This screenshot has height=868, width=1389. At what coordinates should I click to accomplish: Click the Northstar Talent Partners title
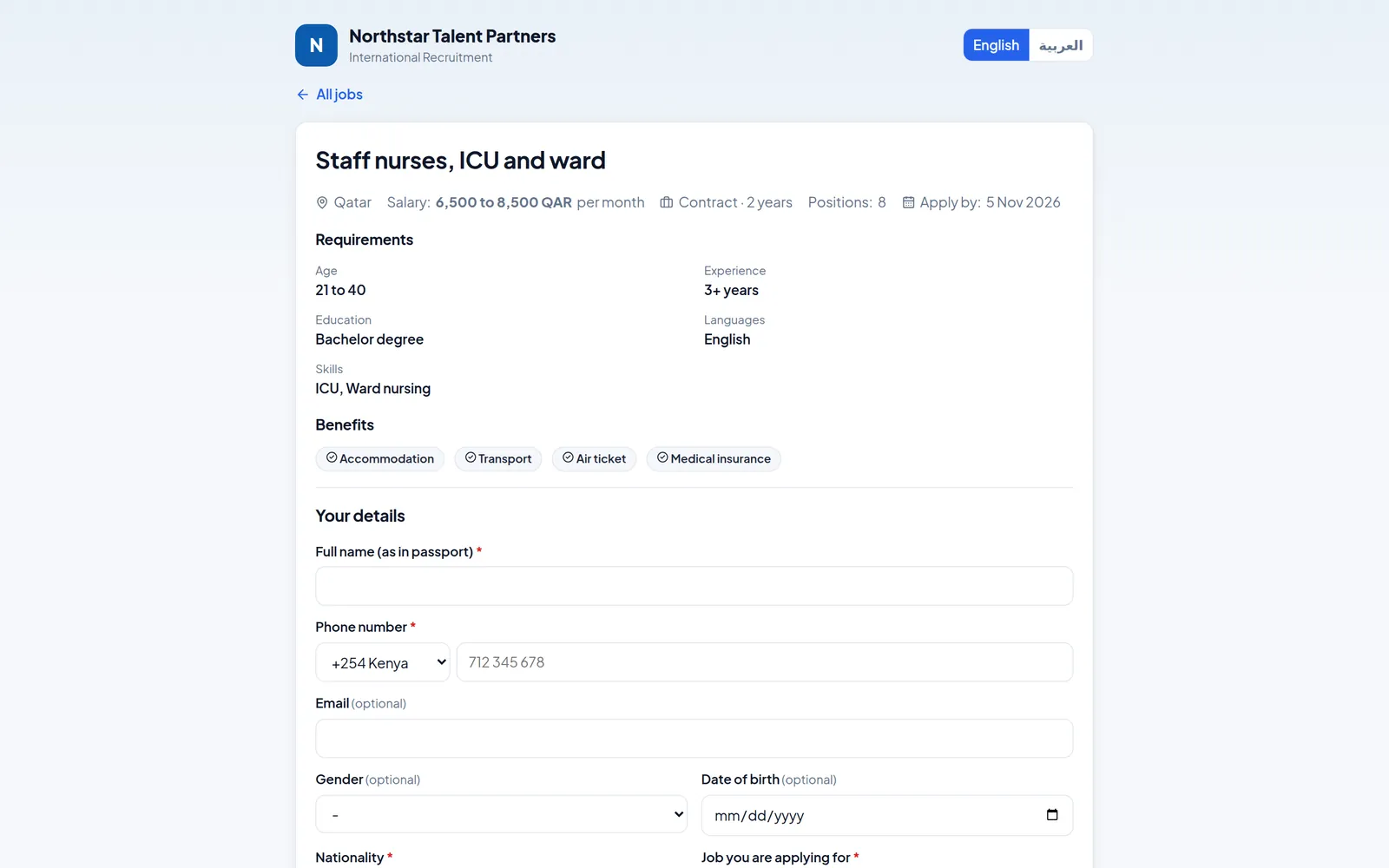(x=452, y=36)
